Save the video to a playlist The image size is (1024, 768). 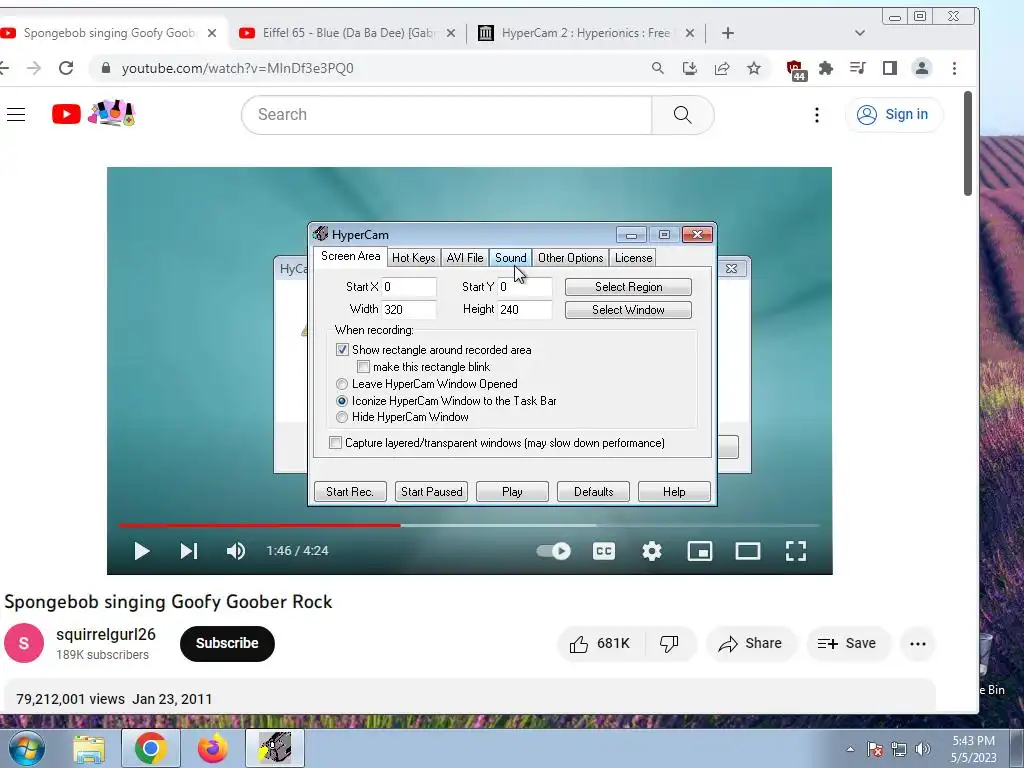point(847,644)
